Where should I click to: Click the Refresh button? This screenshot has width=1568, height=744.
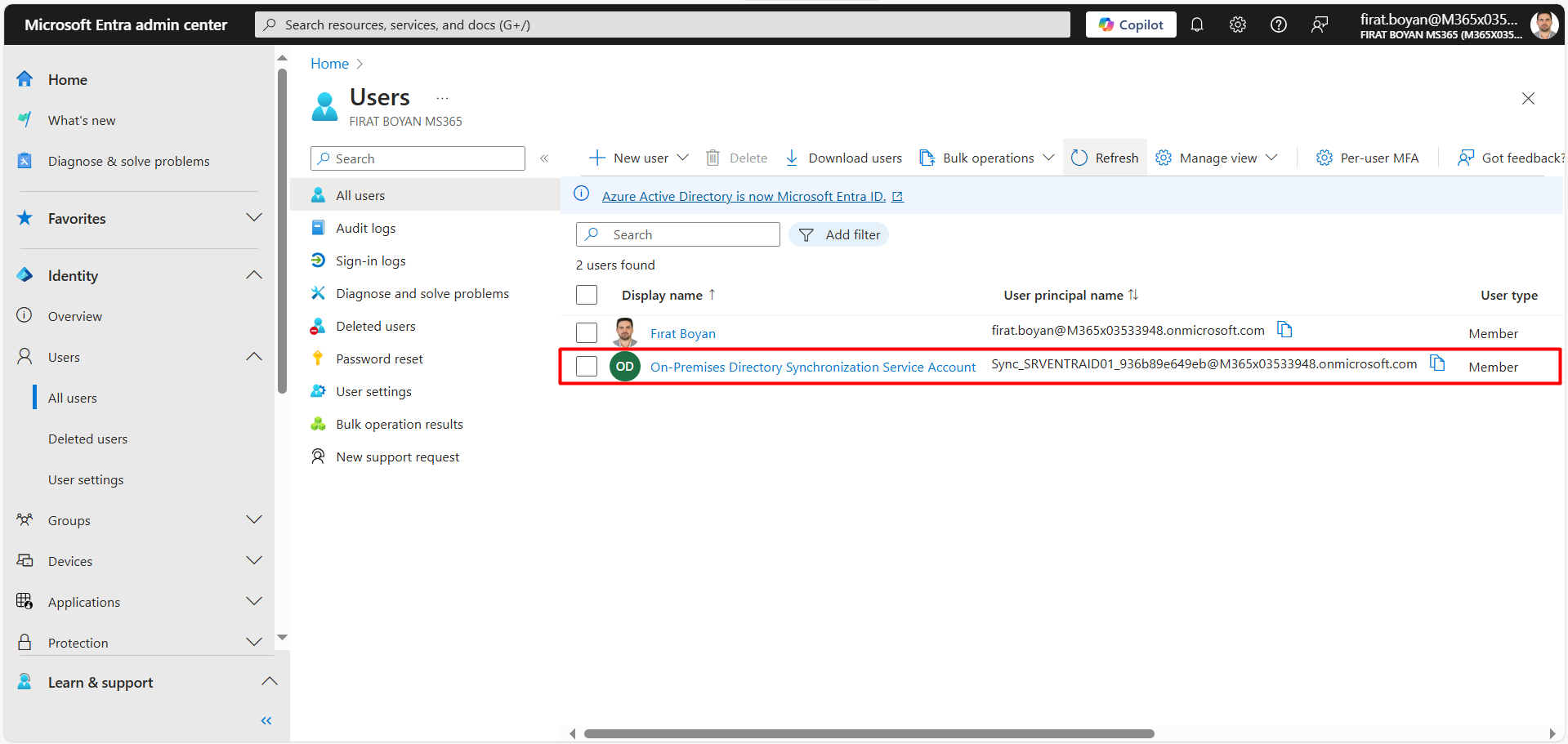click(1105, 158)
